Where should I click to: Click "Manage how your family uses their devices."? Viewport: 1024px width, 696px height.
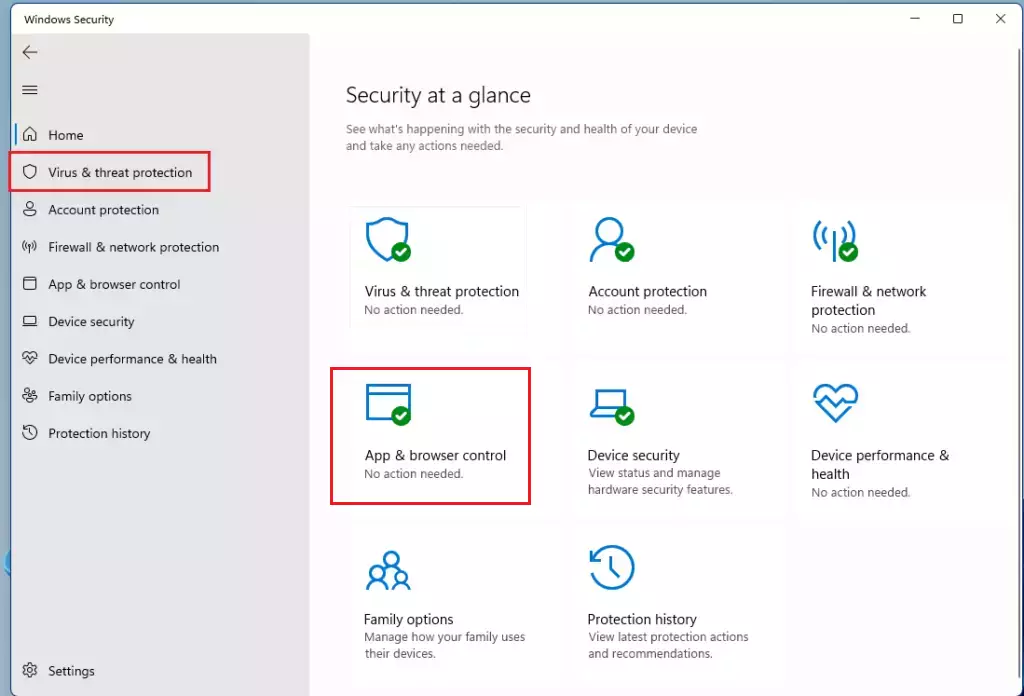pyautogui.click(x=445, y=645)
